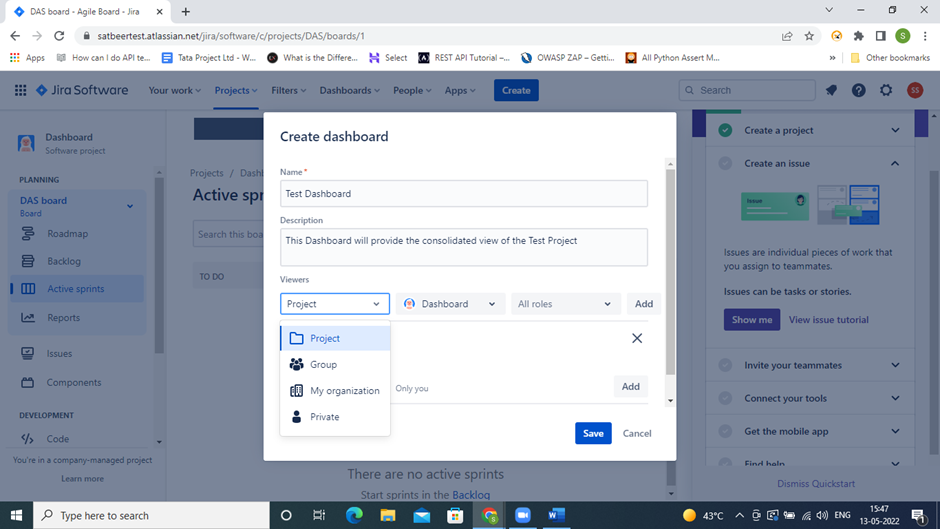Image resolution: width=940 pixels, height=529 pixels.
Task: Expand the All roles dropdown
Action: coord(565,304)
